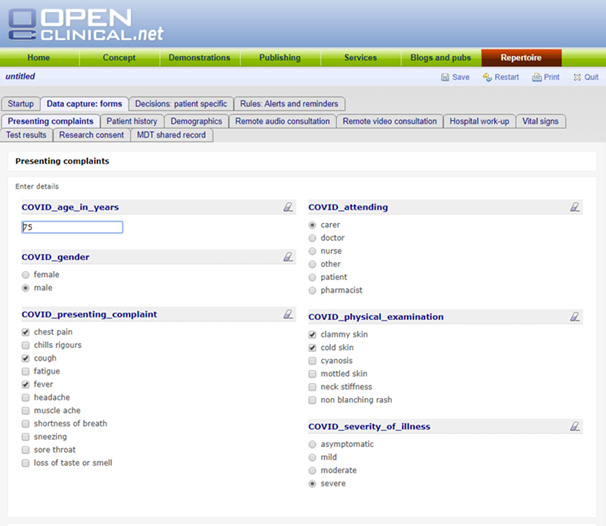Select the Repertoire menu item

(521, 58)
